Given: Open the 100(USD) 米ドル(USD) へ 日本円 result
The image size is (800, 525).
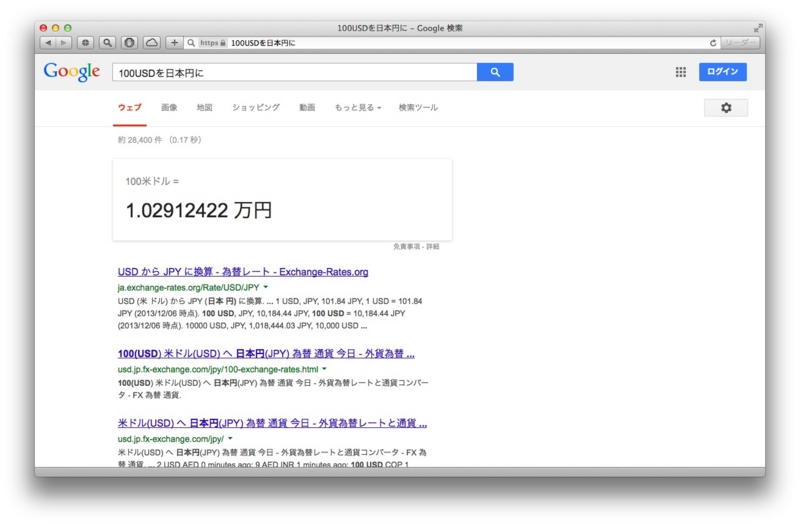Looking at the screenshot, I should coord(266,354).
